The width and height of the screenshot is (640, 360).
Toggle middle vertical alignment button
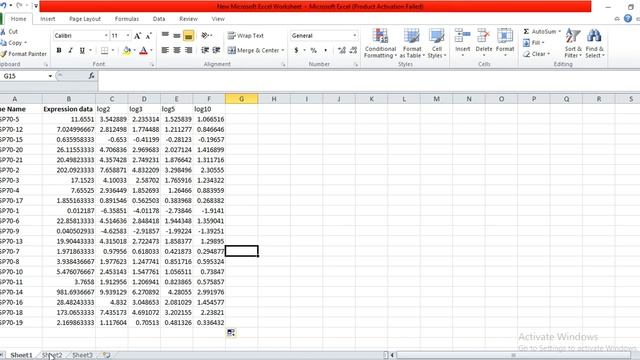coord(177,36)
